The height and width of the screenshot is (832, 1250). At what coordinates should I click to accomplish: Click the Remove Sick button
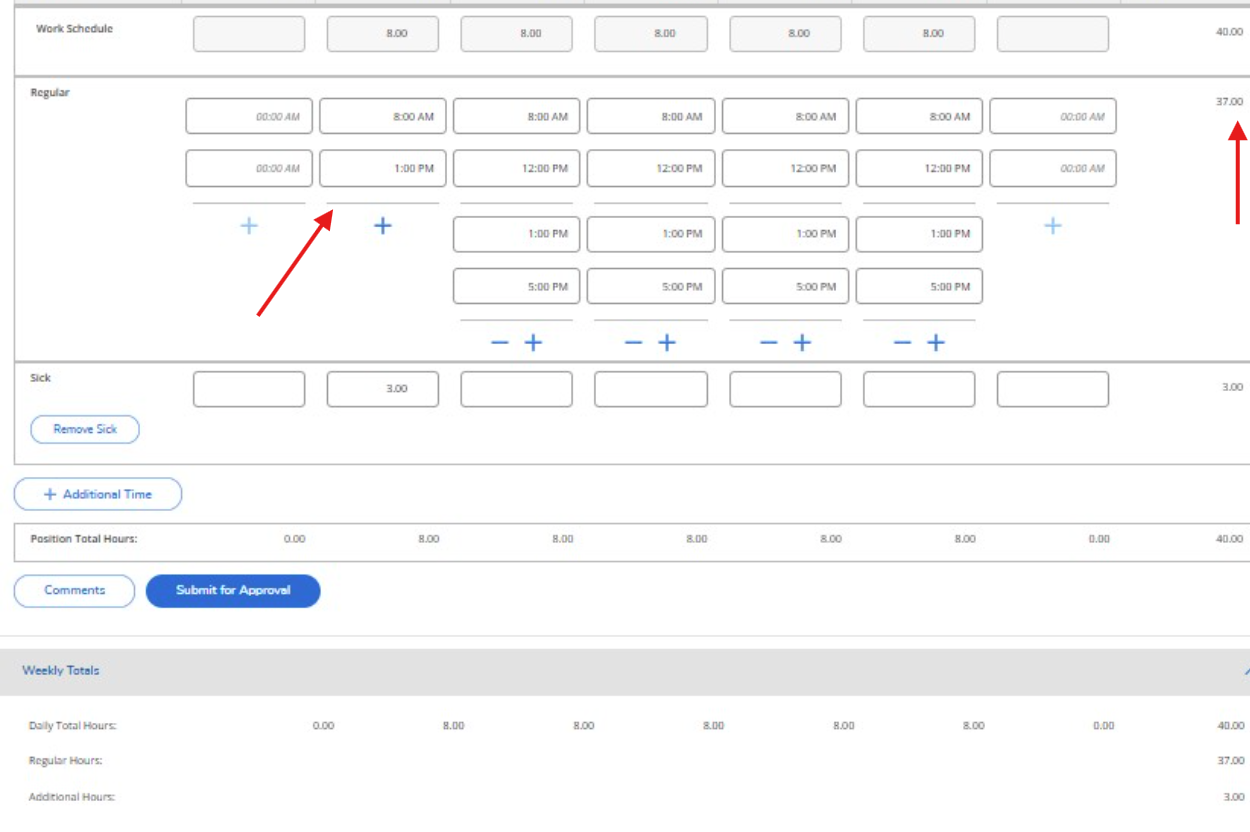point(85,429)
